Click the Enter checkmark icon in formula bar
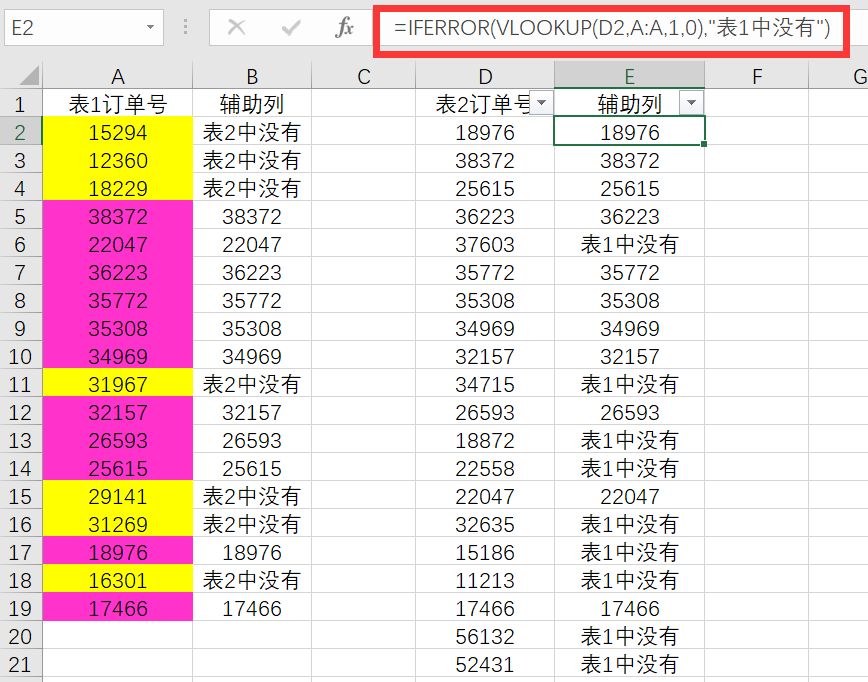 click(291, 27)
